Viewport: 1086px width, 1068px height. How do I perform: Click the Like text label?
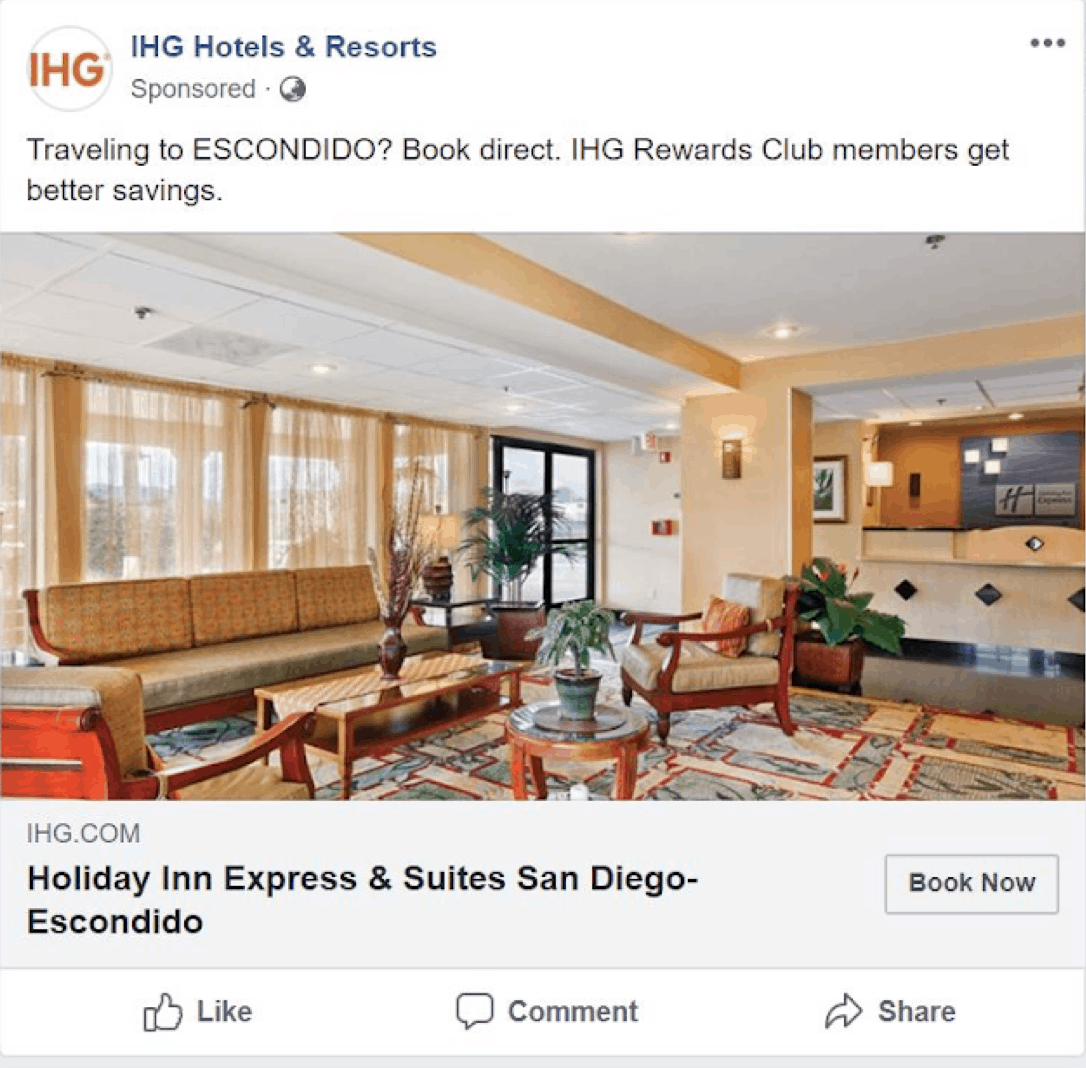224,1011
